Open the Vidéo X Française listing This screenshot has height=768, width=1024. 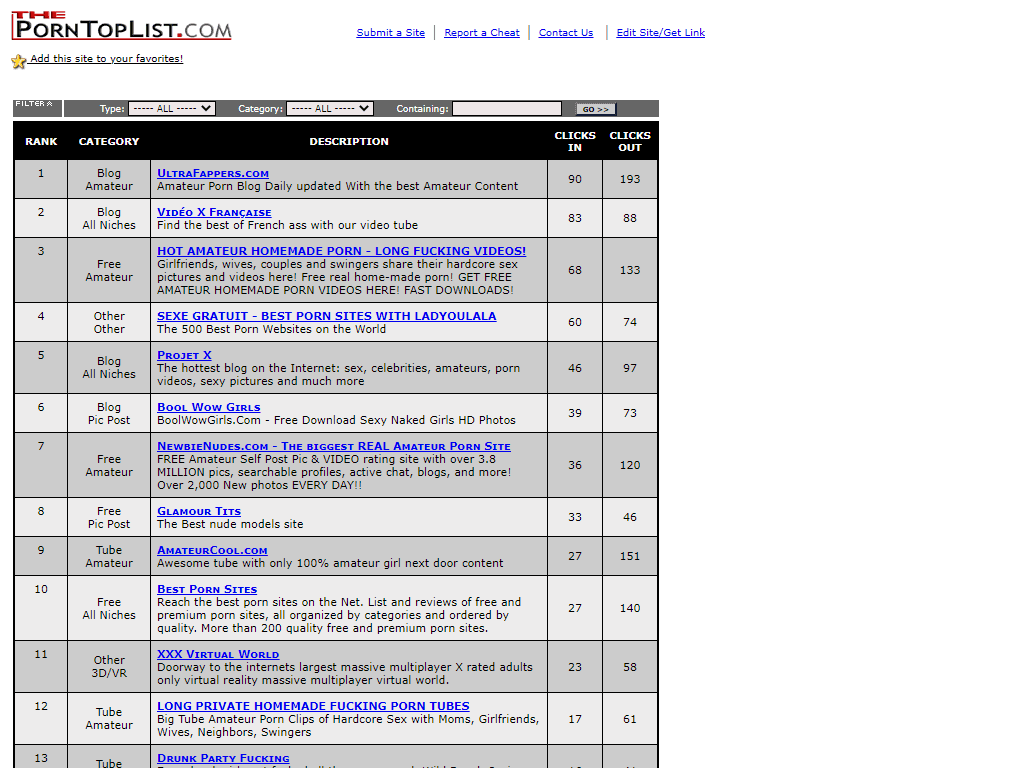(214, 212)
